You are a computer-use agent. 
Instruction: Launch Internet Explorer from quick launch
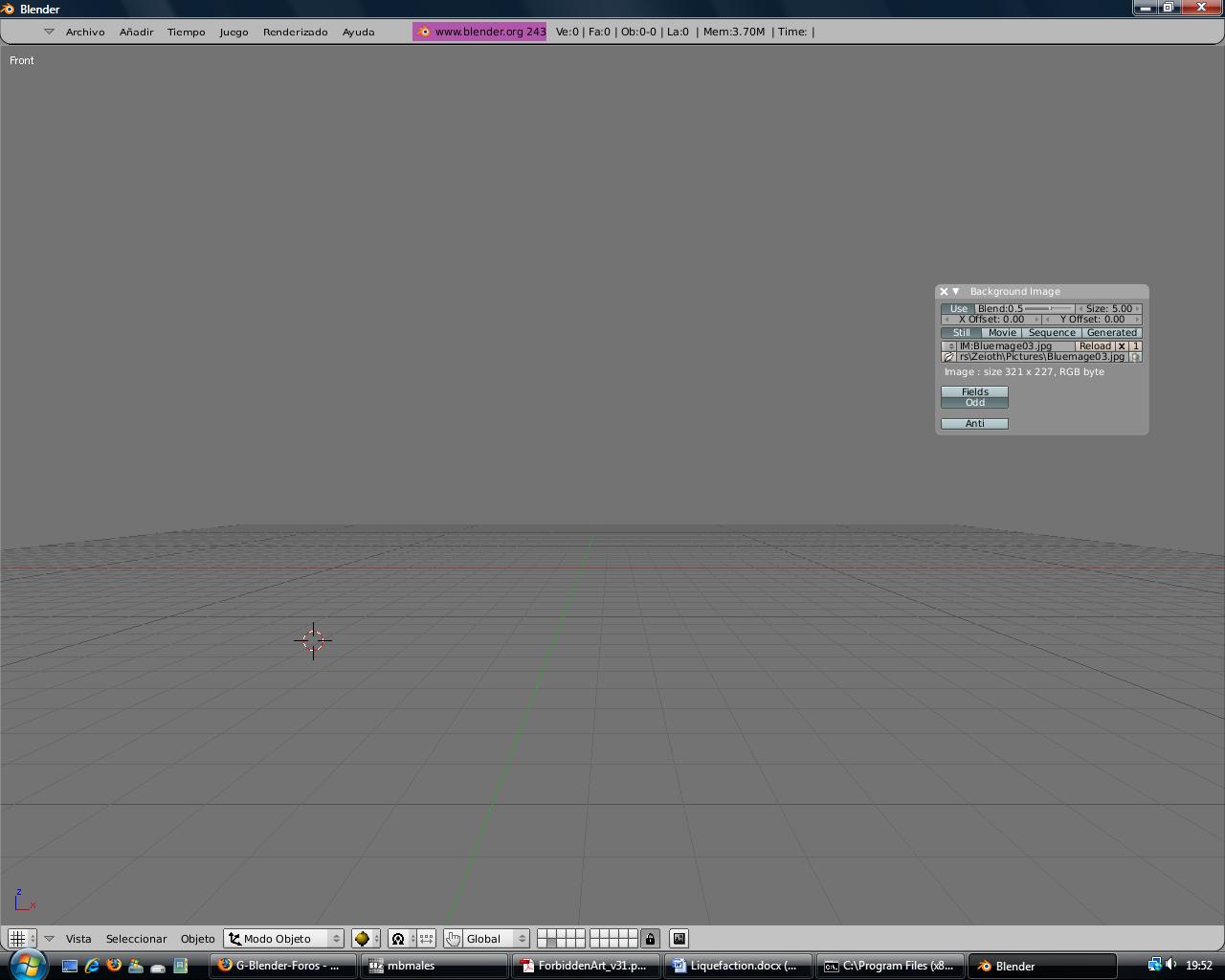(92, 966)
